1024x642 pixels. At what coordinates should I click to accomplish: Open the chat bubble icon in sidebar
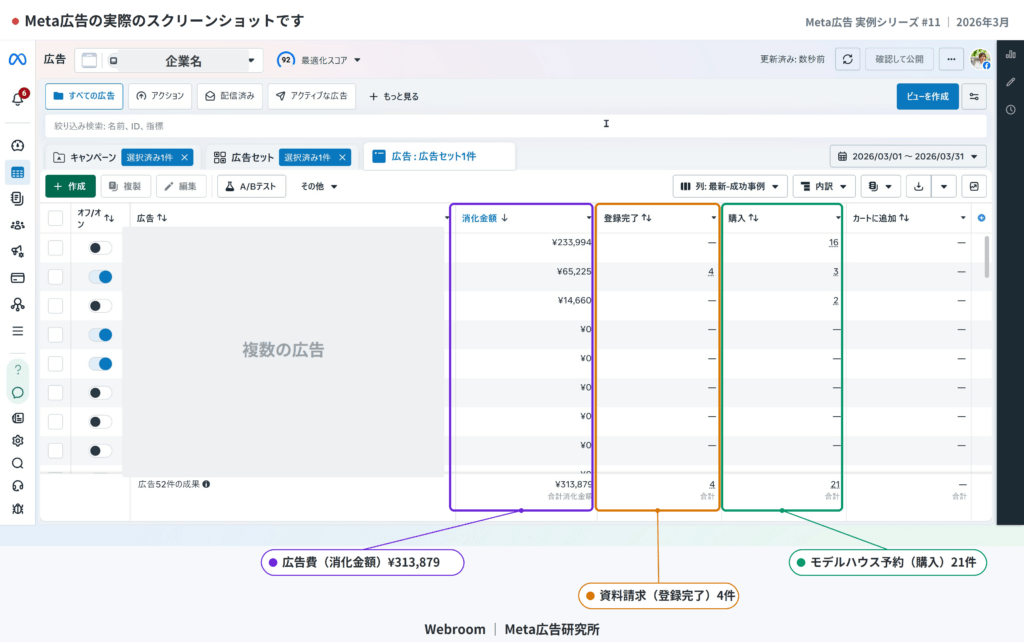(x=18, y=393)
